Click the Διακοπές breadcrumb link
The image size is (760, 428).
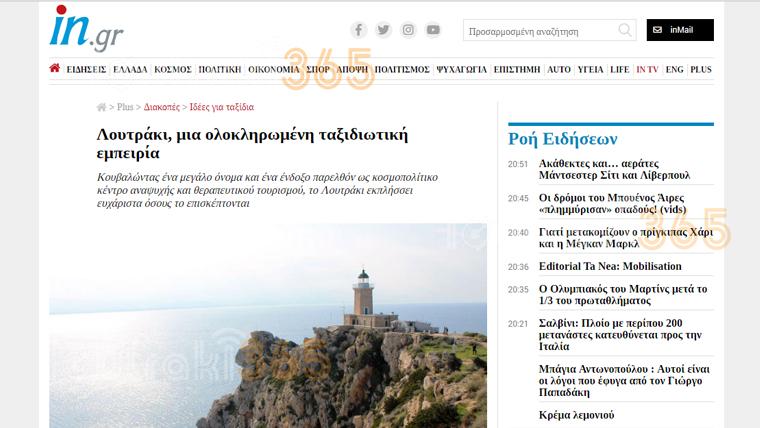coord(161,107)
